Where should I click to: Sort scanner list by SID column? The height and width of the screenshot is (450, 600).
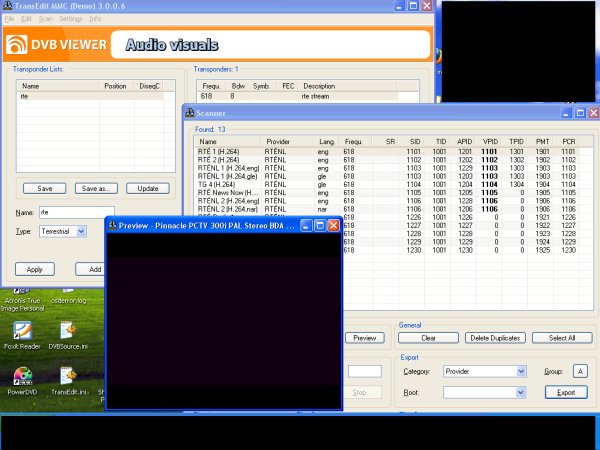pos(411,142)
